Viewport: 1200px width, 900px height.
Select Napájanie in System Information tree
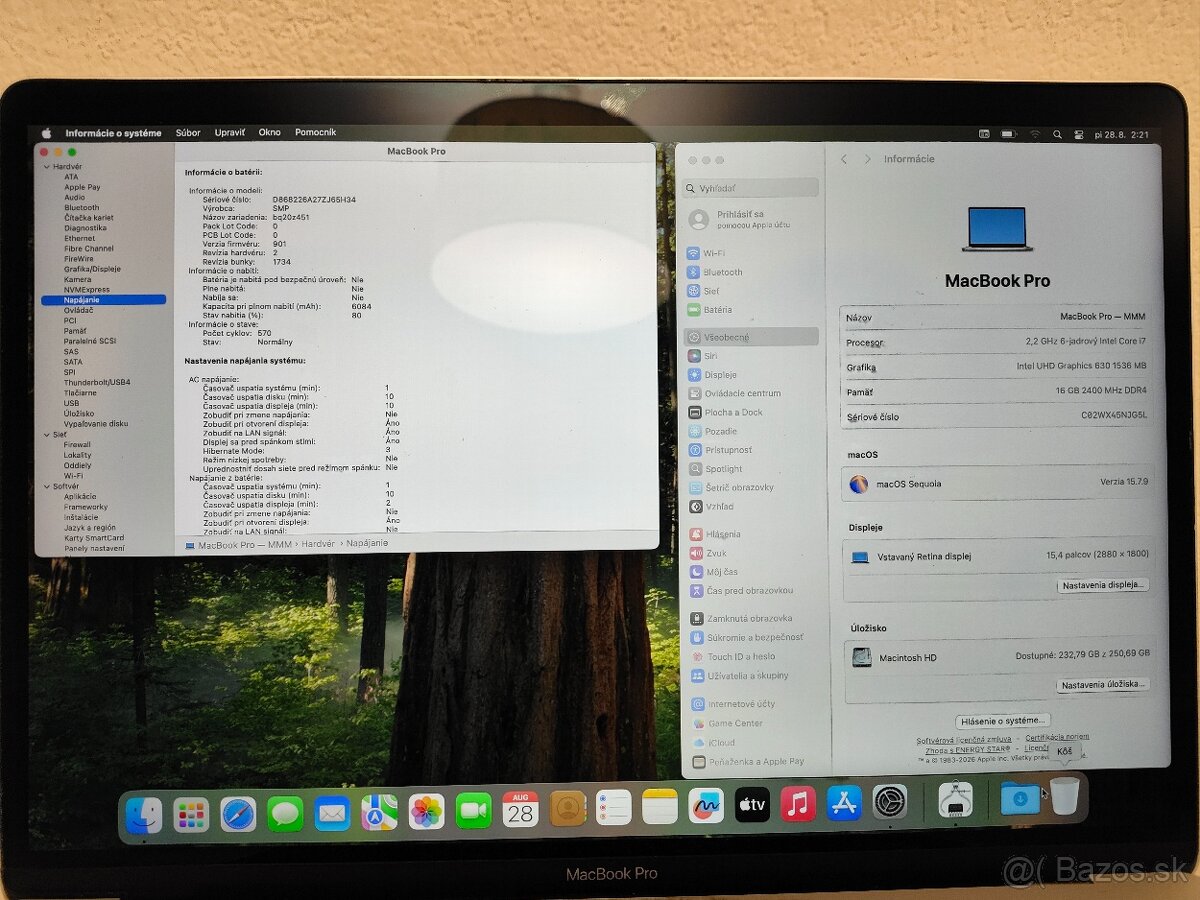103,300
